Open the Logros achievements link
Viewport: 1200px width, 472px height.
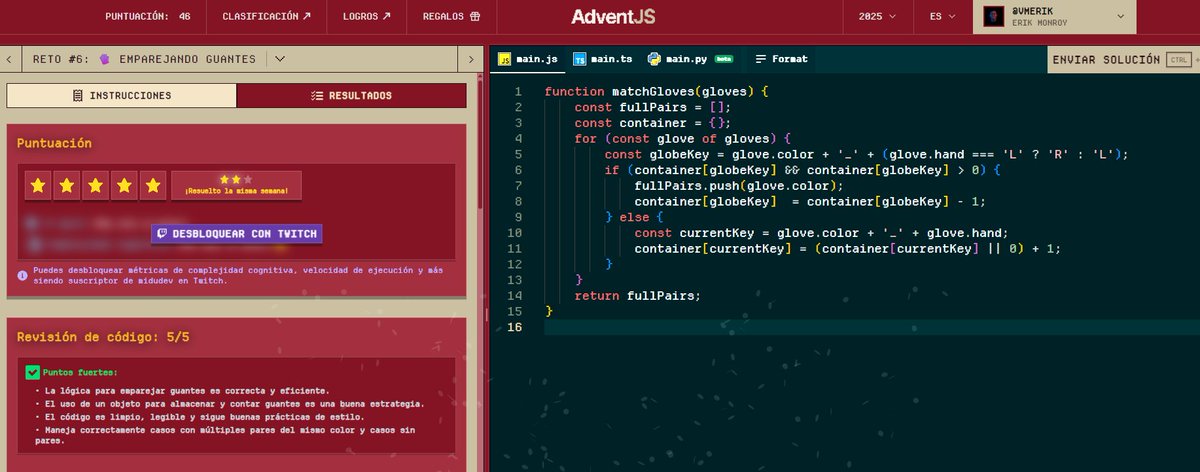(x=366, y=16)
